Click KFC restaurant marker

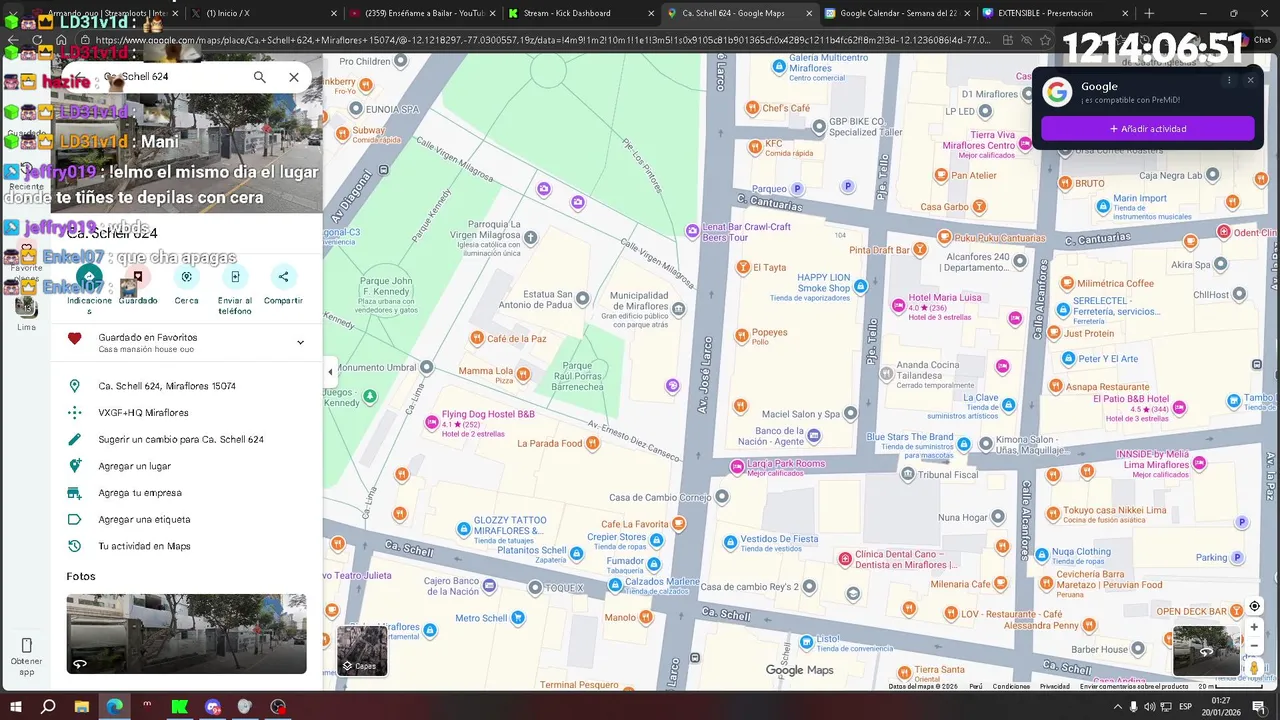(x=756, y=146)
